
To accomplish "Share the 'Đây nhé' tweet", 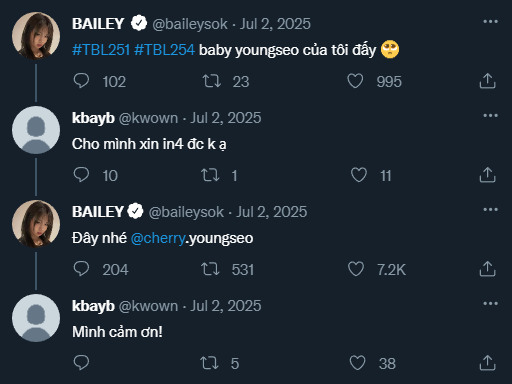I will pos(487,269).
